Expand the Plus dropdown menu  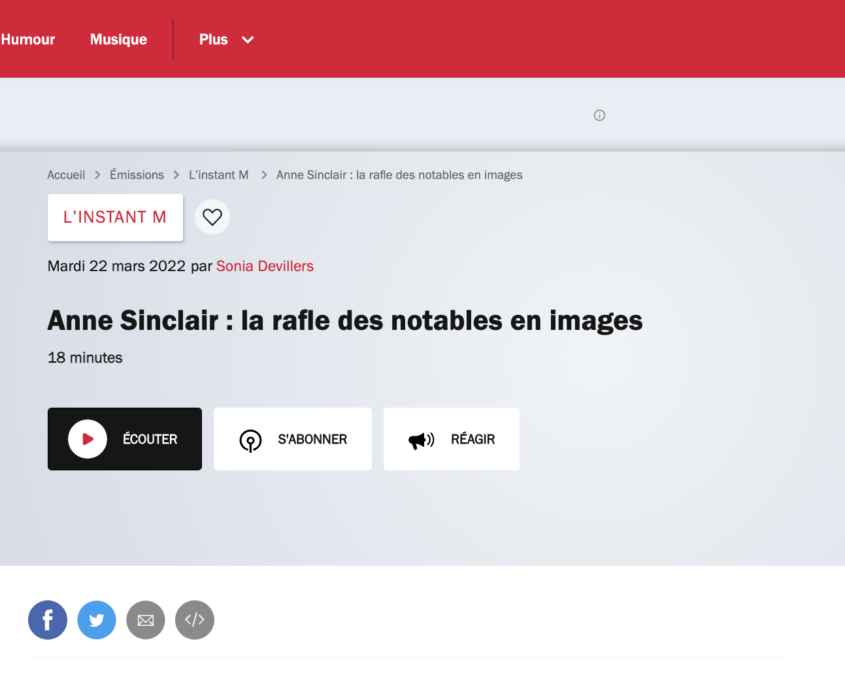click(226, 39)
